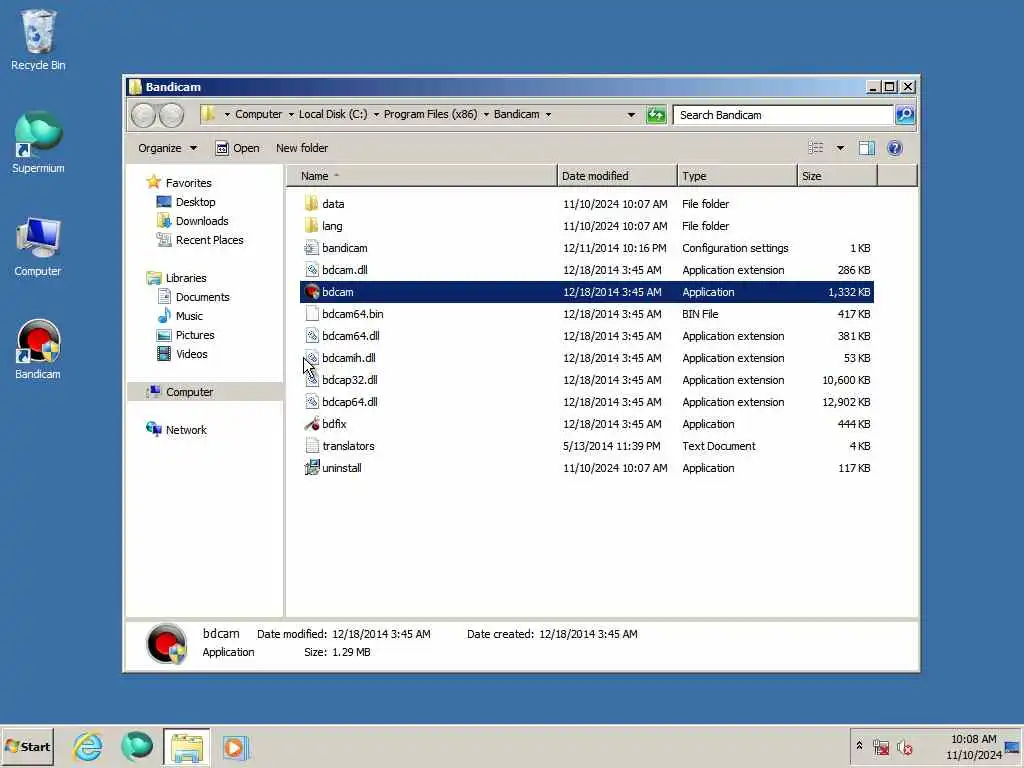The image size is (1024, 768).
Task: Select the bdcap32.dll file name
Action: tap(349, 380)
